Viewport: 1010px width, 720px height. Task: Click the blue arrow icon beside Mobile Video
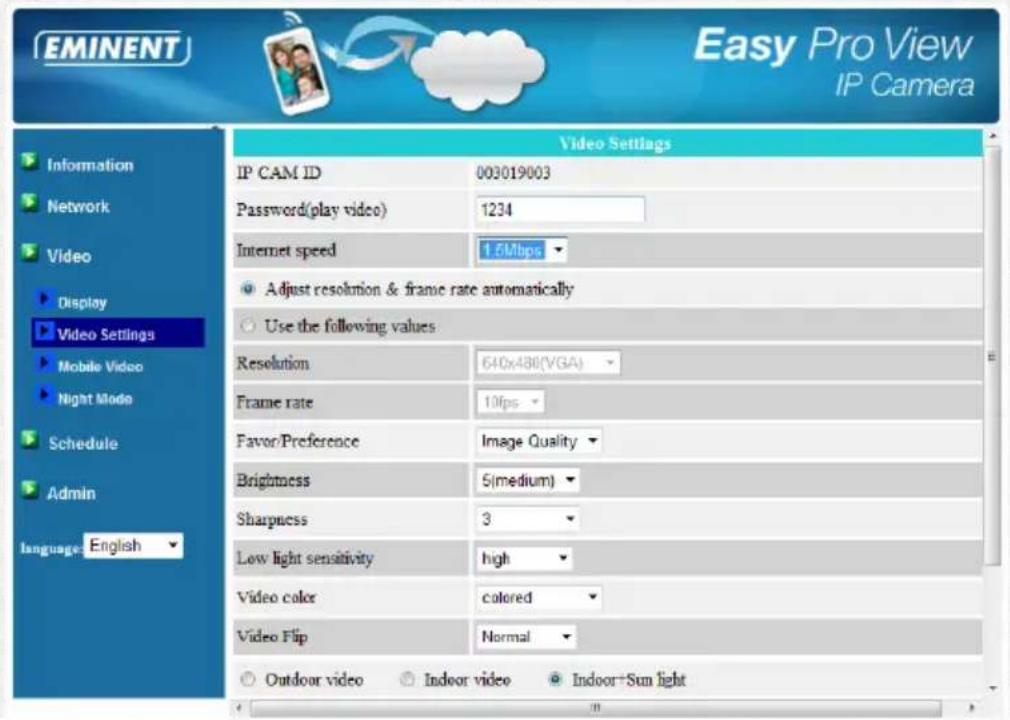pos(44,364)
